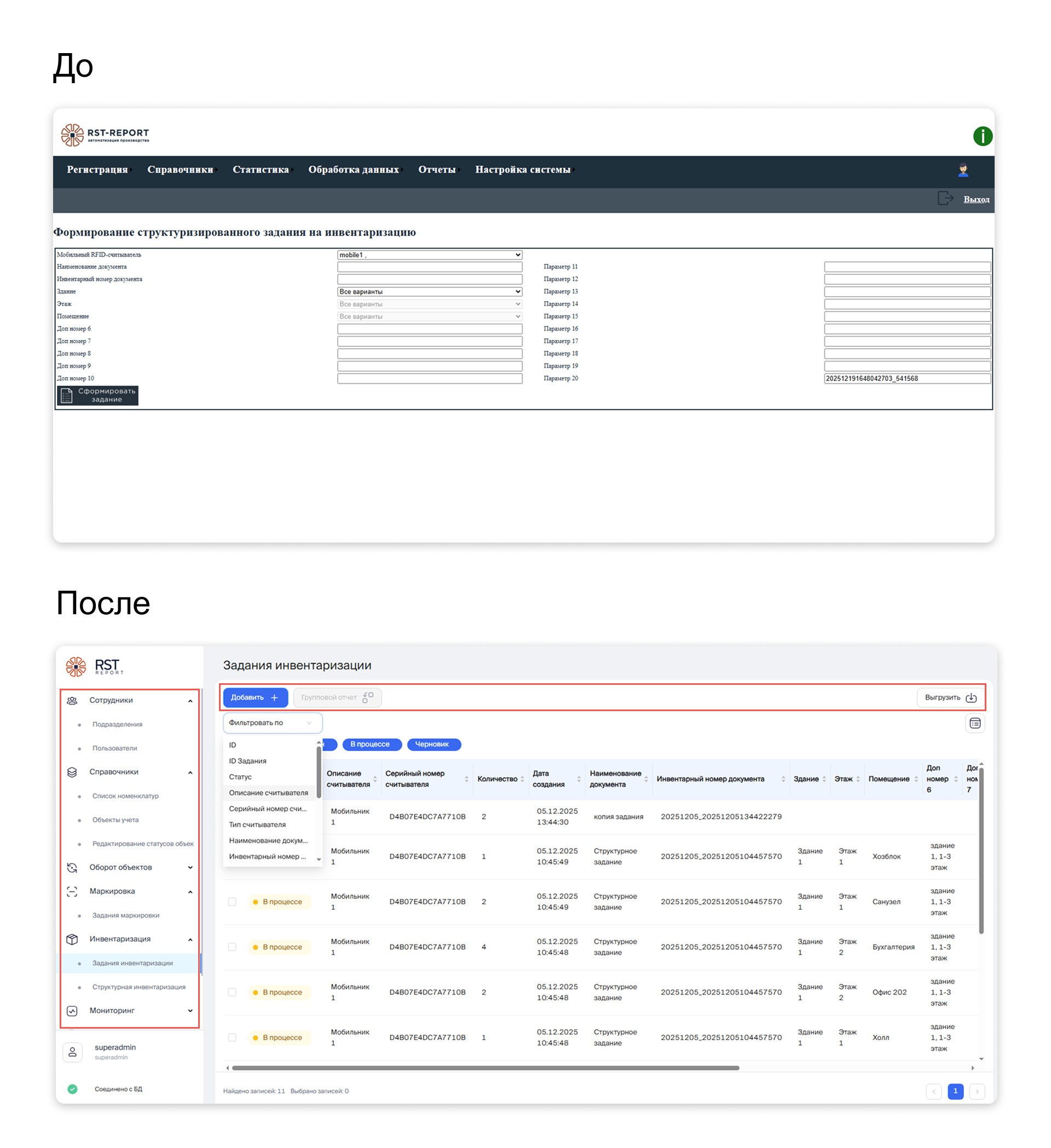Check the Санузел row checkbox
Image resolution: width=1051 pixels, height=1148 pixels.
point(232,902)
